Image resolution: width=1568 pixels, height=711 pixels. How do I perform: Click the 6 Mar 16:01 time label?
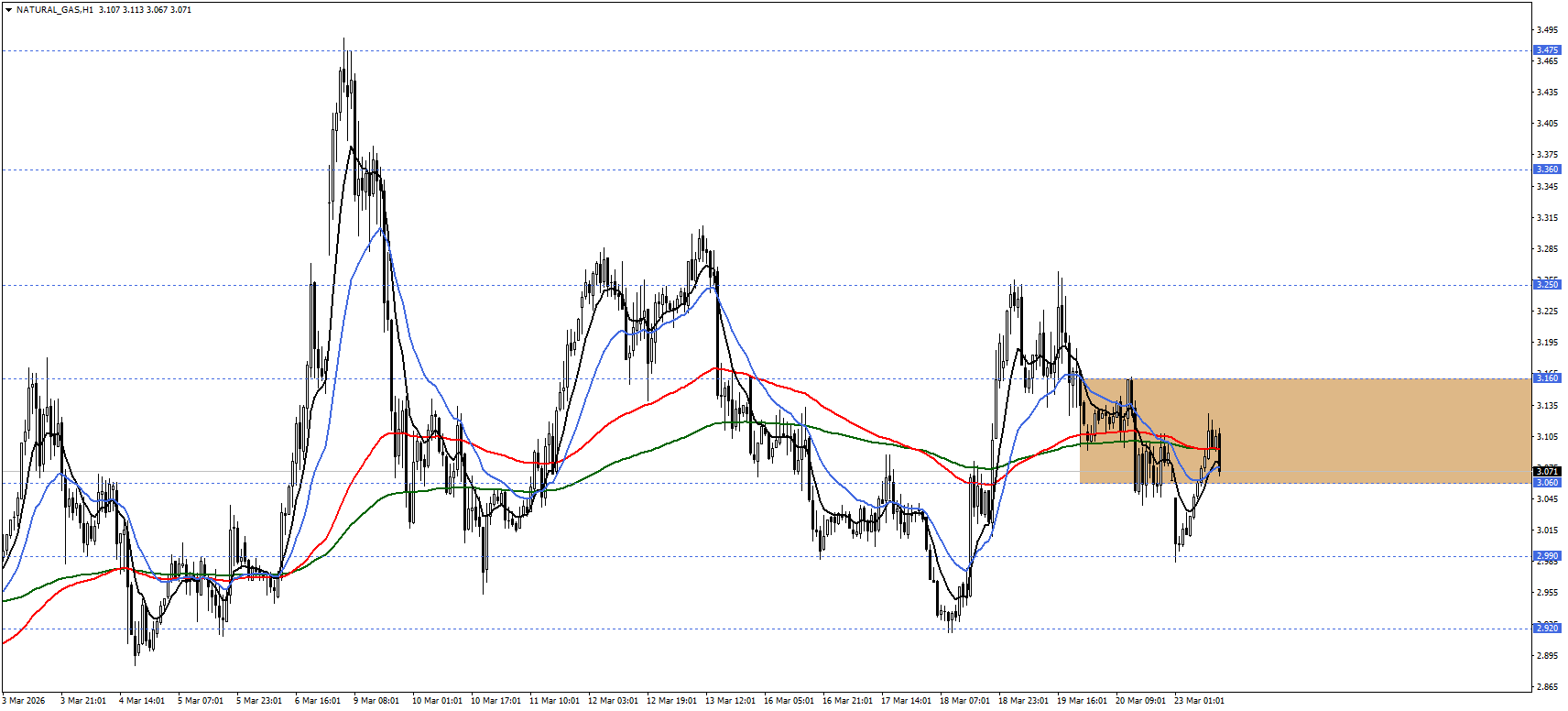(x=318, y=701)
